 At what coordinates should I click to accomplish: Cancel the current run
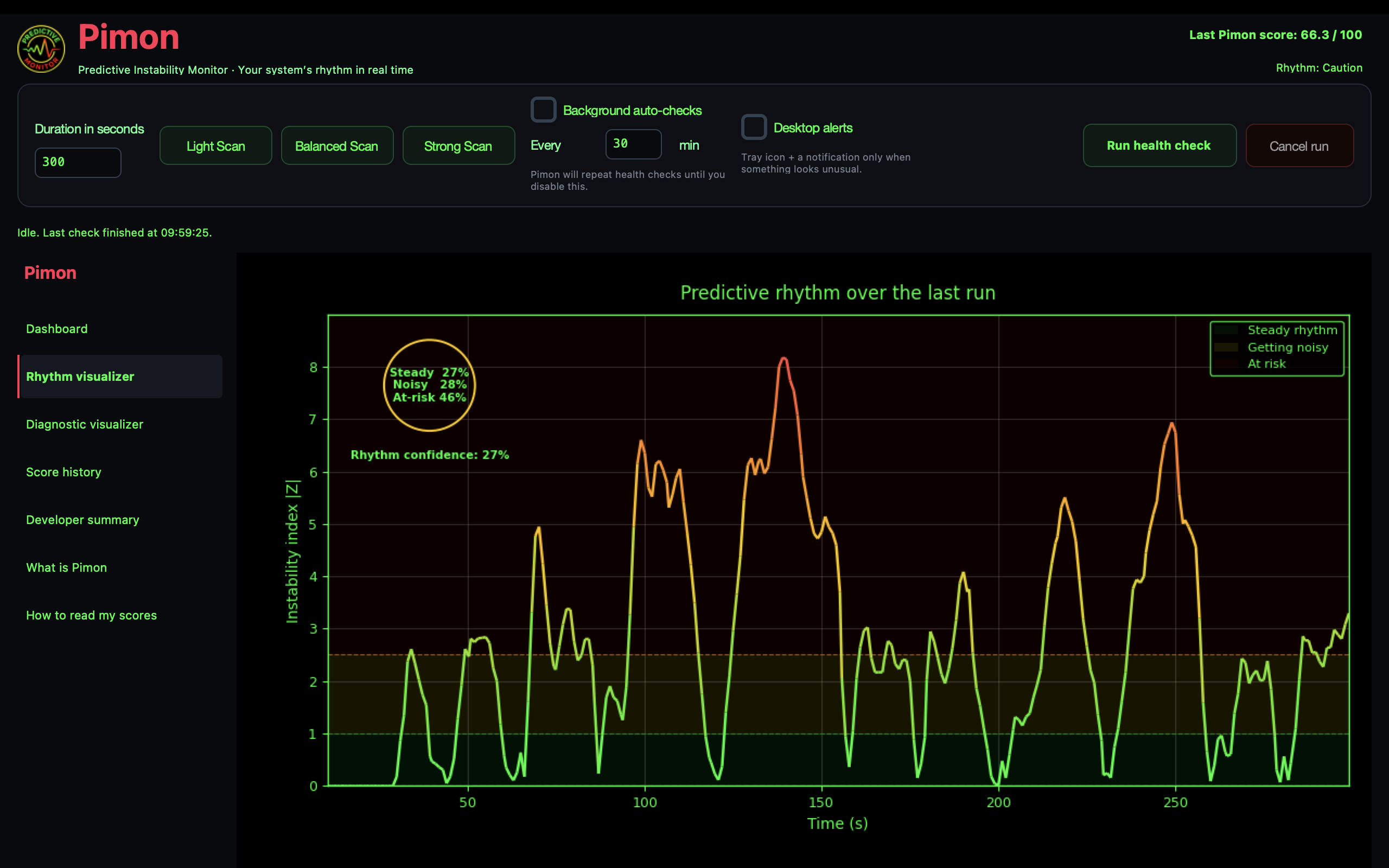1299,146
